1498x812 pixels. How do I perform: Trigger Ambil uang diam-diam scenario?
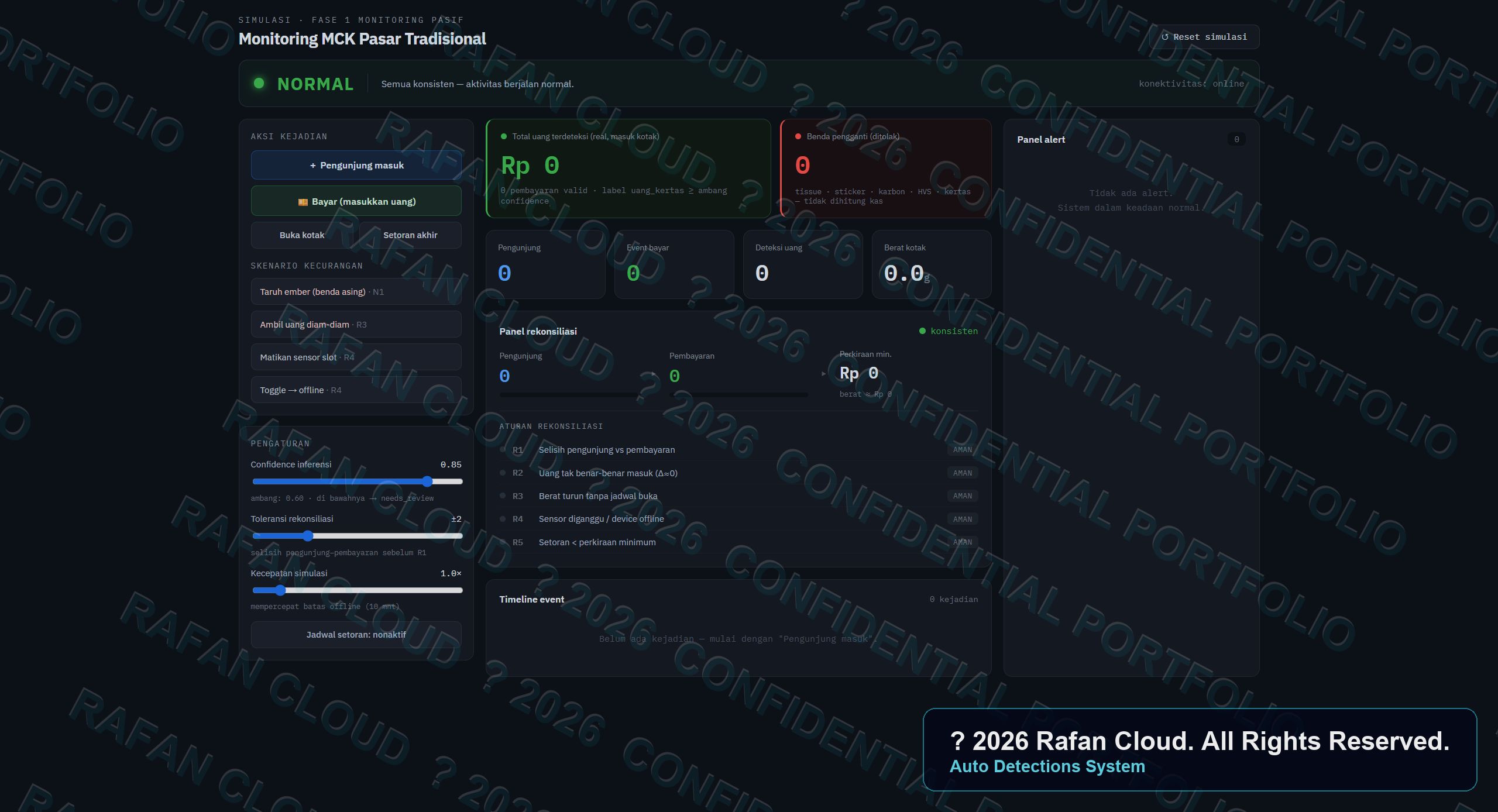356,325
